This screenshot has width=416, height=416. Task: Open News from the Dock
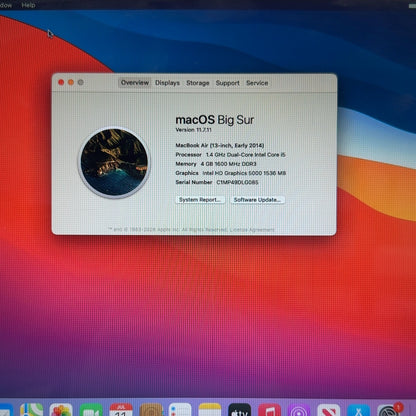click(329, 410)
